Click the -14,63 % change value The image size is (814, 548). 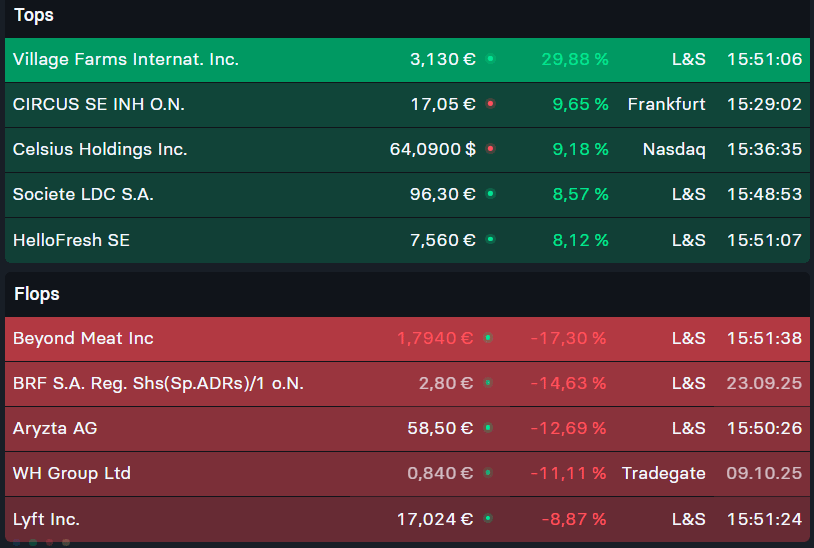pos(568,383)
